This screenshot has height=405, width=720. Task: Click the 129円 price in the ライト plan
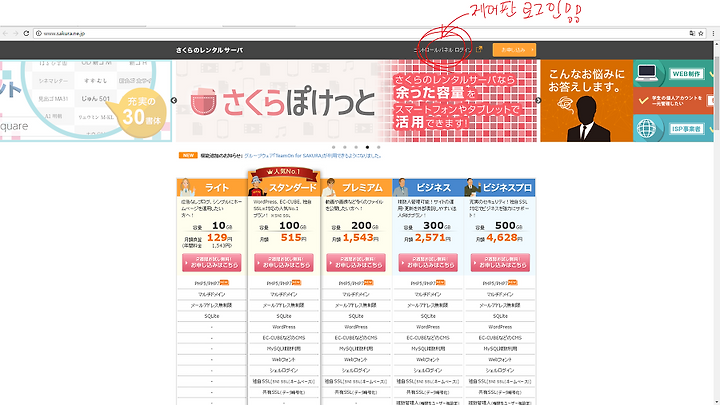(219, 238)
